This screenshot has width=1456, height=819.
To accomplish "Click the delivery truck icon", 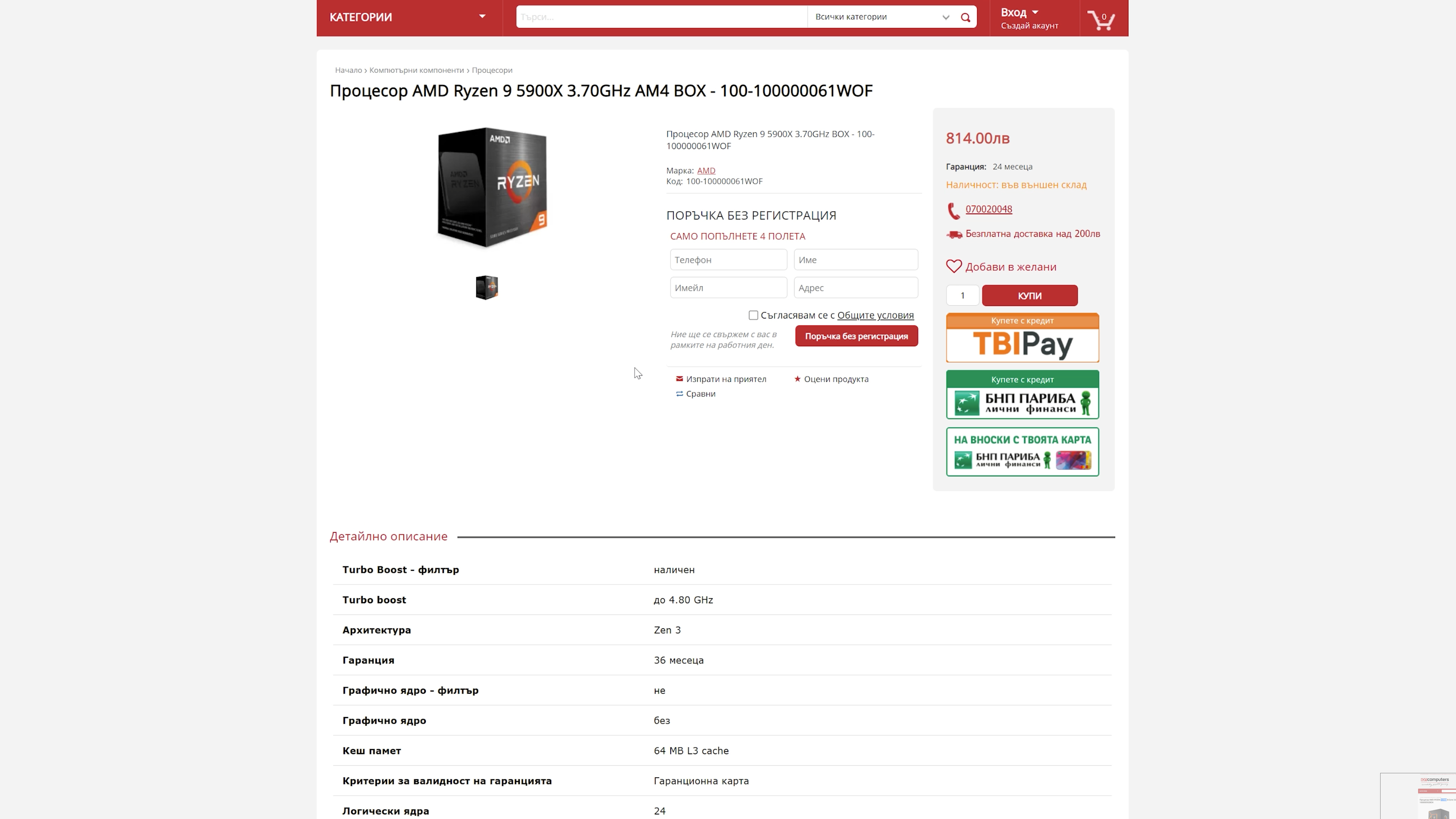I will pyautogui.click(x=954, y=234).
